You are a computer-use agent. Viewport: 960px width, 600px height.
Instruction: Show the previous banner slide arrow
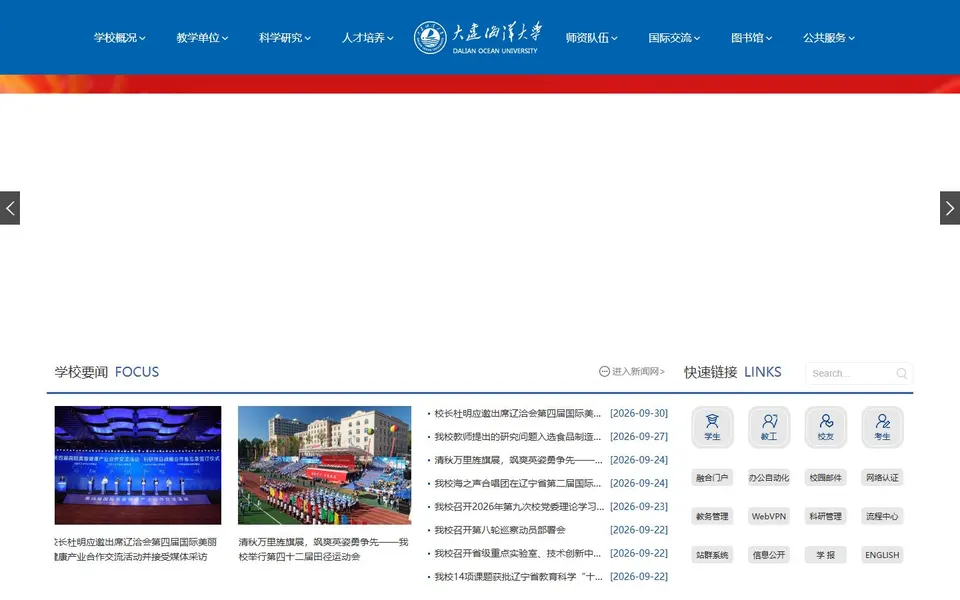pos(10,208)
